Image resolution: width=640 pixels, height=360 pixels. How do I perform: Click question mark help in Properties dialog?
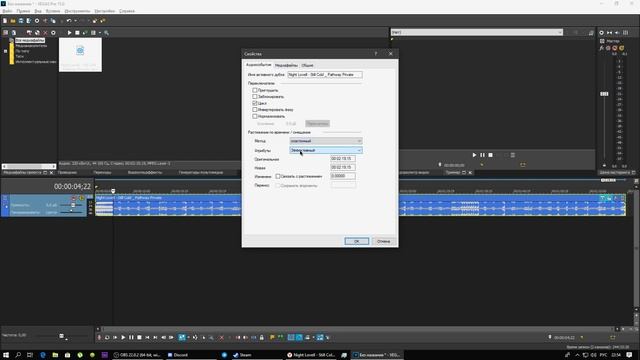pyautogui.click(x=376, y=53)
